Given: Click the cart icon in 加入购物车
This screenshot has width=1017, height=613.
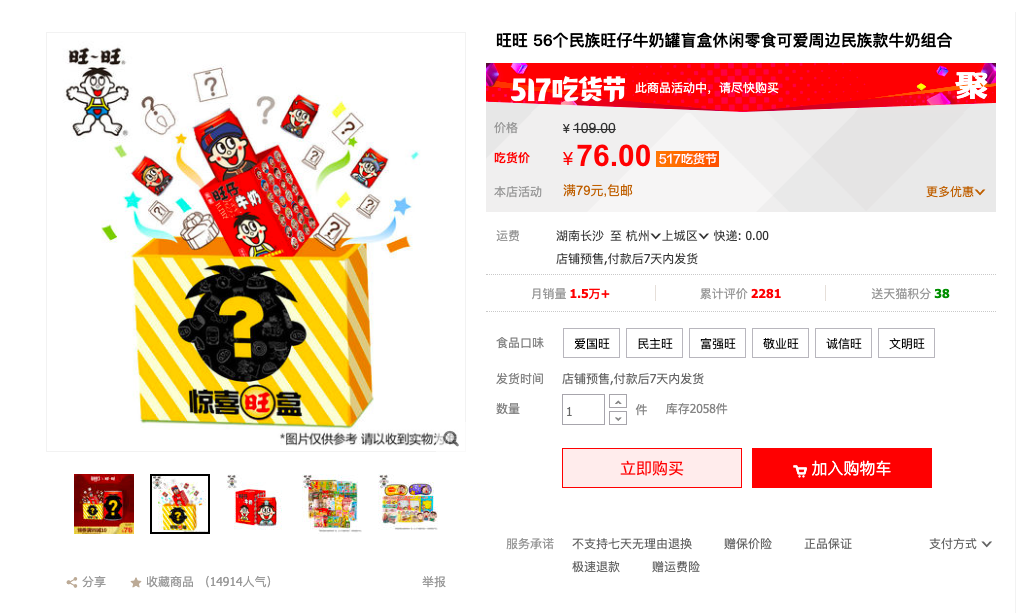Looking at the screenshot, I should tap(800, 470).
